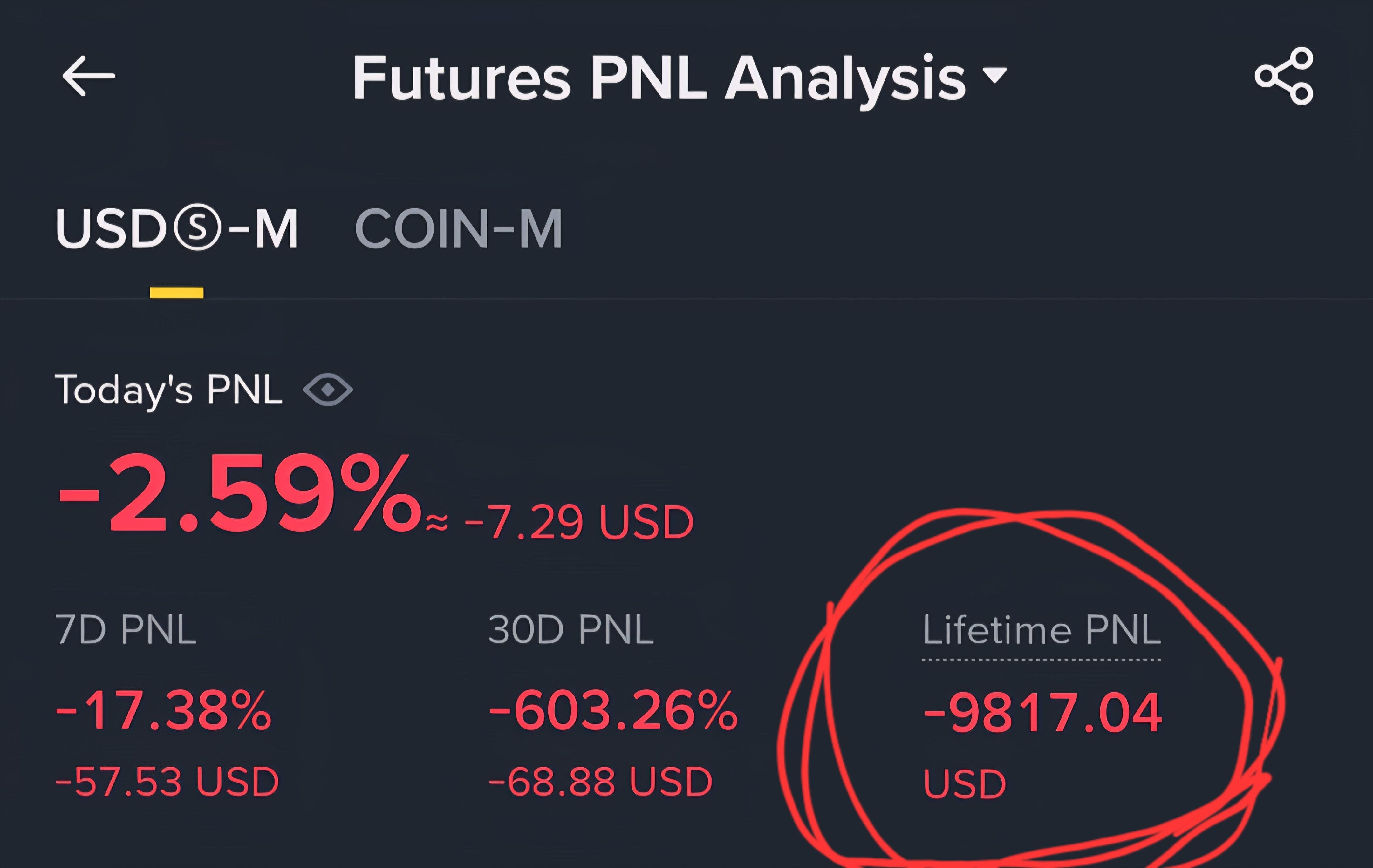1373x868 pixels.
Task: Open the Lifetime PNL explanation label
Action: 1041,630
